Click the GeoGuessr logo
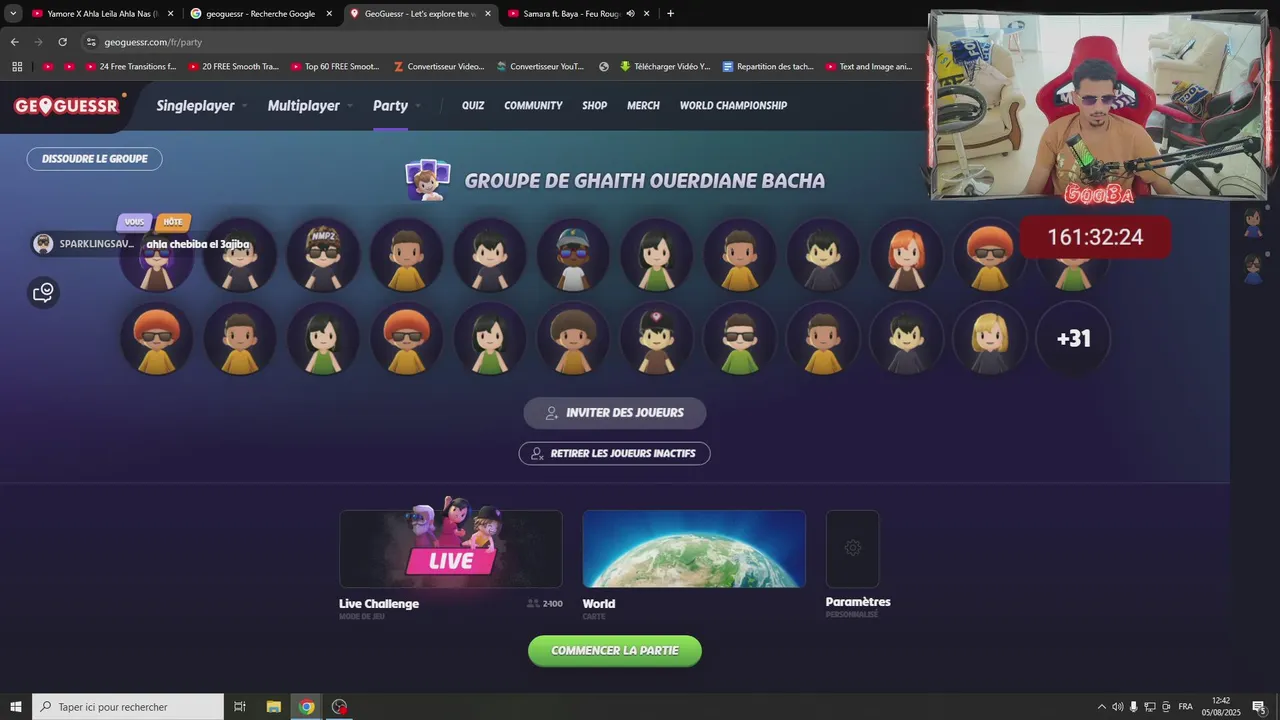This screenshot has width=1280, height=720. pos(68,105)
